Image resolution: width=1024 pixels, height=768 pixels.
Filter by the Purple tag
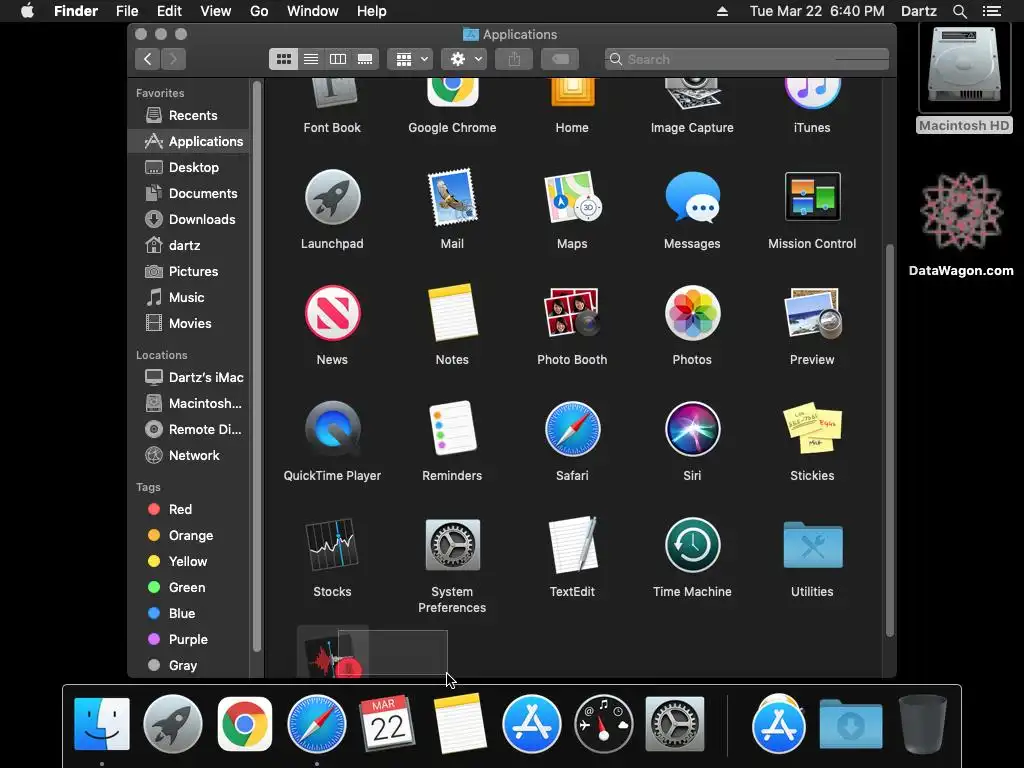[189, 640]
